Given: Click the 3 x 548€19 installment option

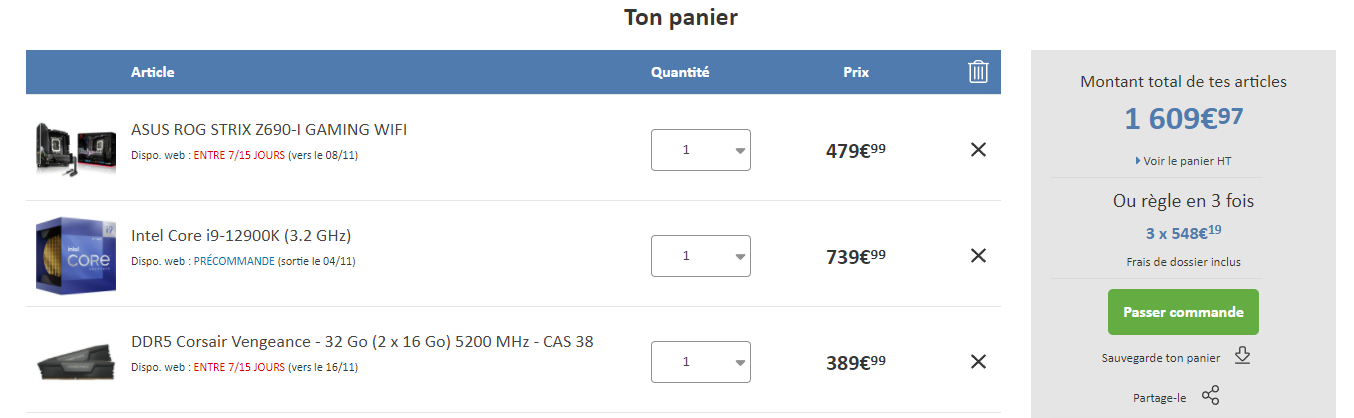Looking at the screenshot, I should click(1183, 234).
